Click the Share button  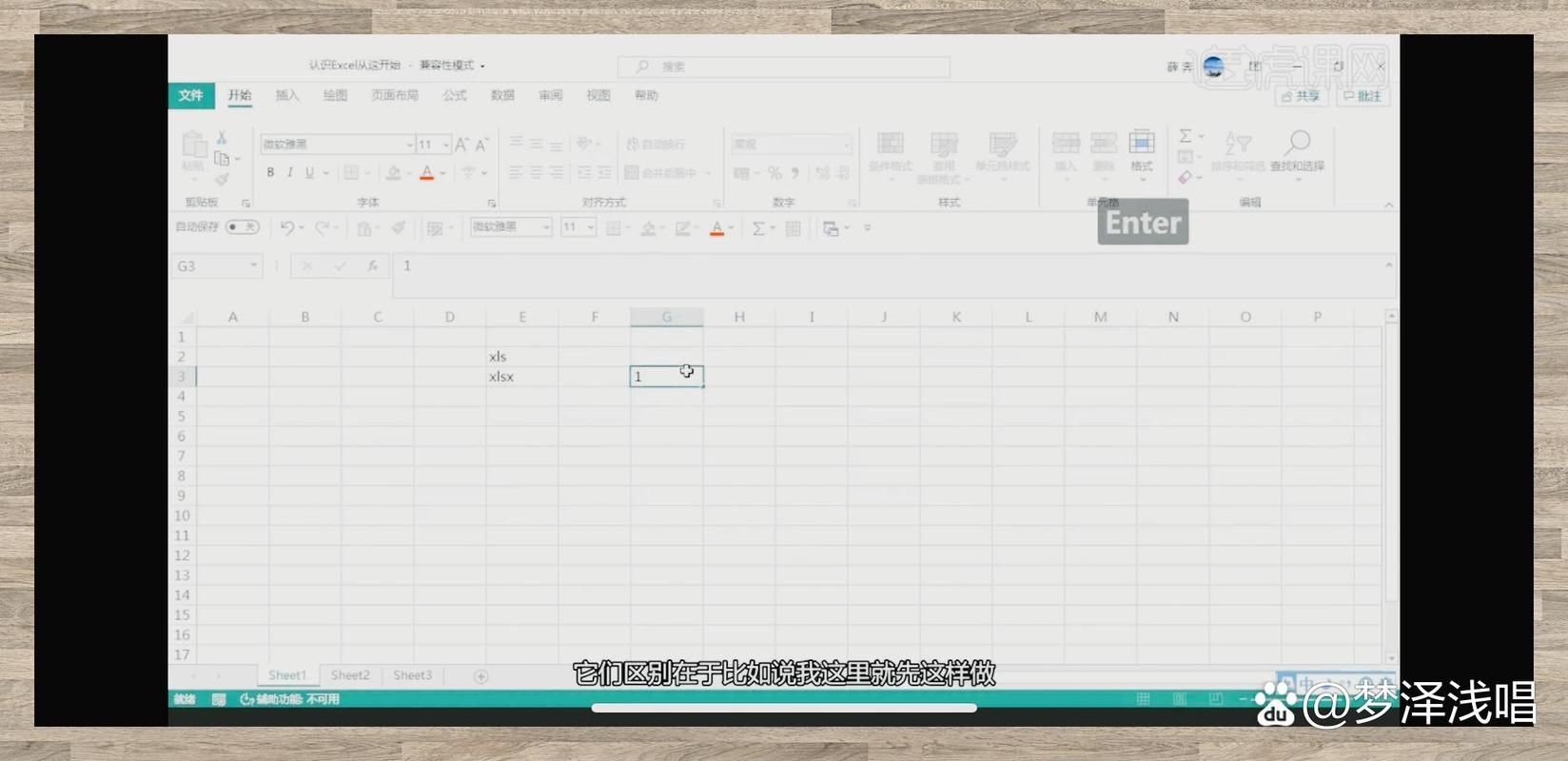click(1301, 96)
